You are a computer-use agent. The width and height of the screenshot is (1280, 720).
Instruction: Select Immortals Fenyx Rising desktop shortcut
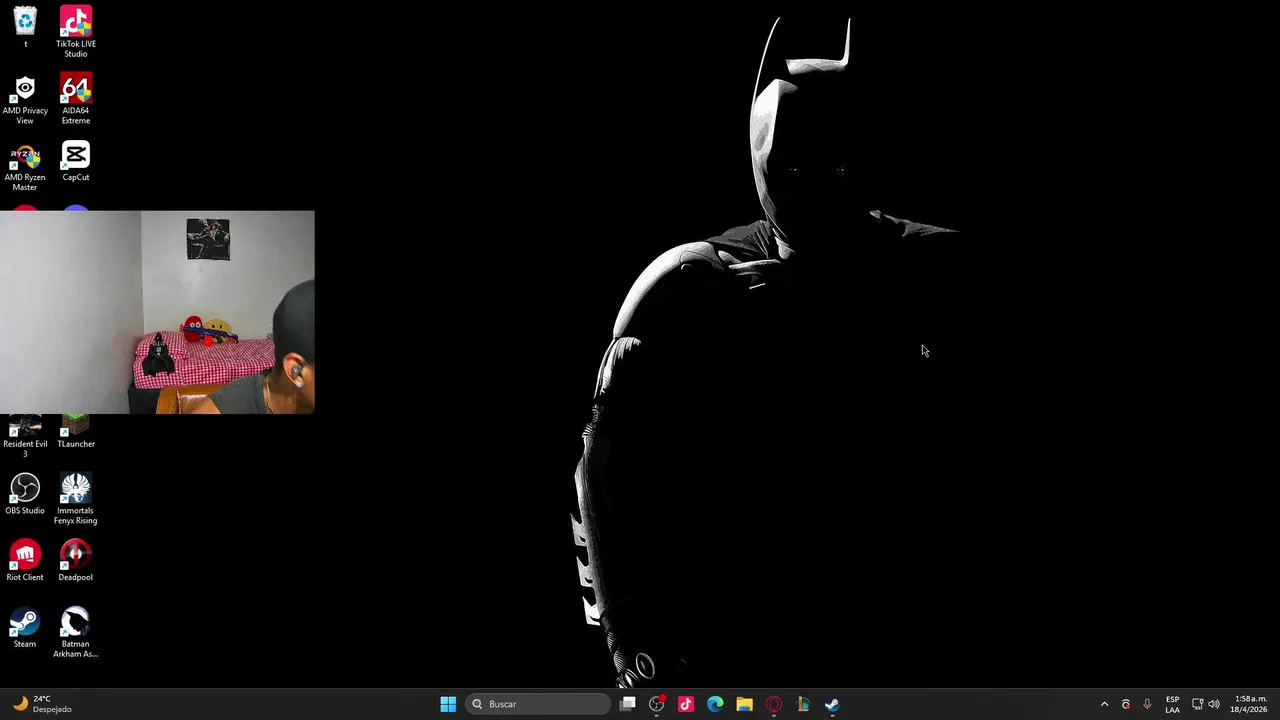76,499
